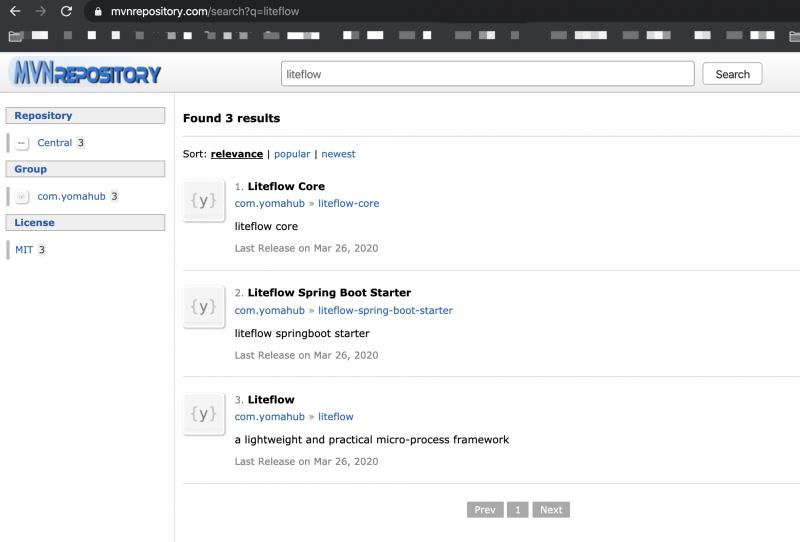Click the Liteflow Spring Boot Starter icon
The height and width of the screenshot is (542, 800).
pos(203,307)
